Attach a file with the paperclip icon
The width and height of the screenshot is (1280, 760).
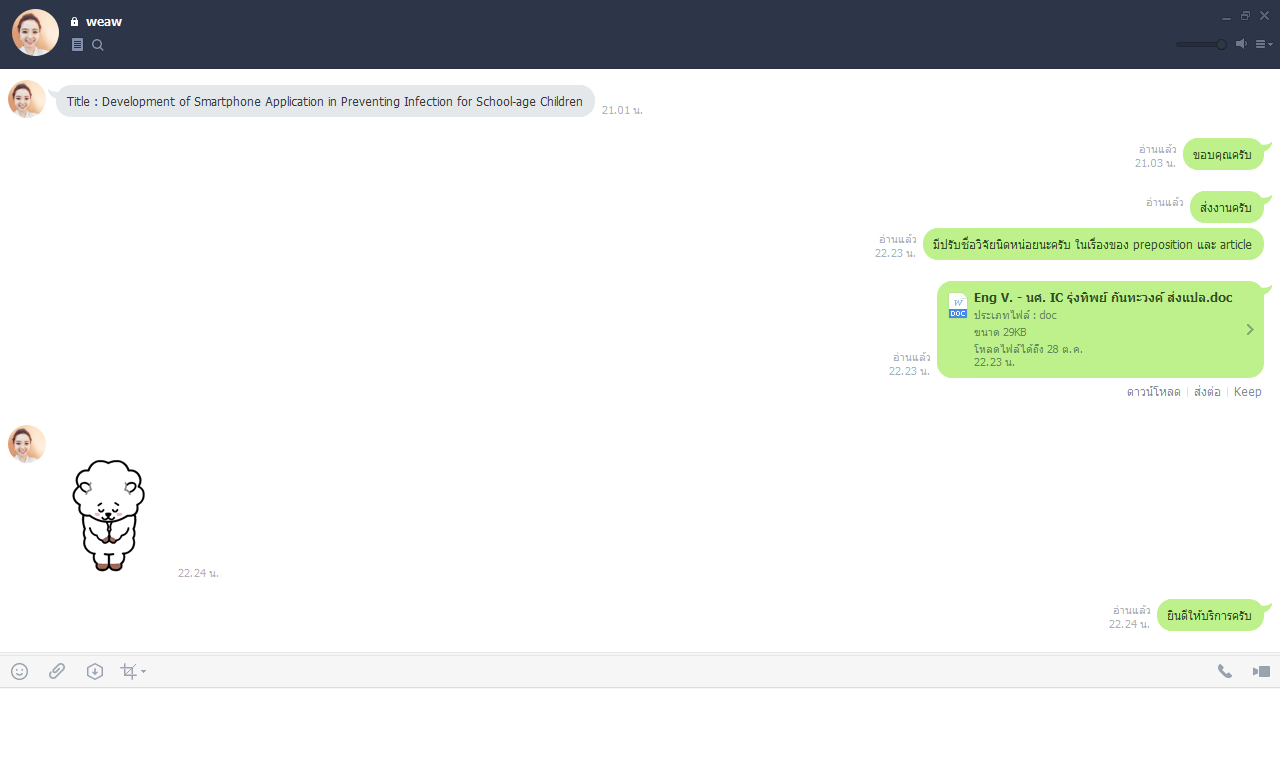57,671
